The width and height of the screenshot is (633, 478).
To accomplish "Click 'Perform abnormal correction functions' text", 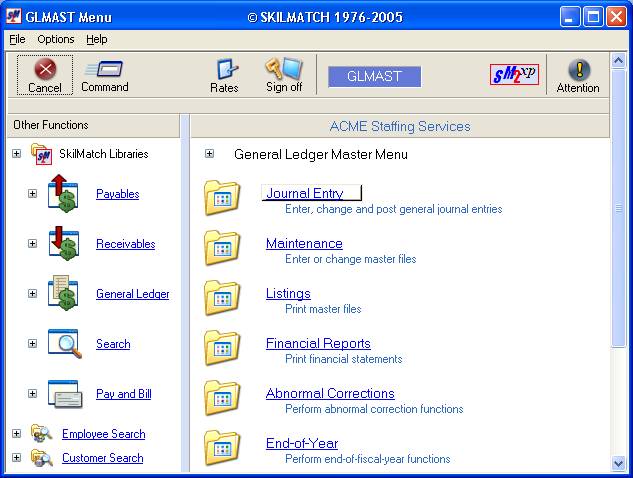I will (x=374, y=409).
